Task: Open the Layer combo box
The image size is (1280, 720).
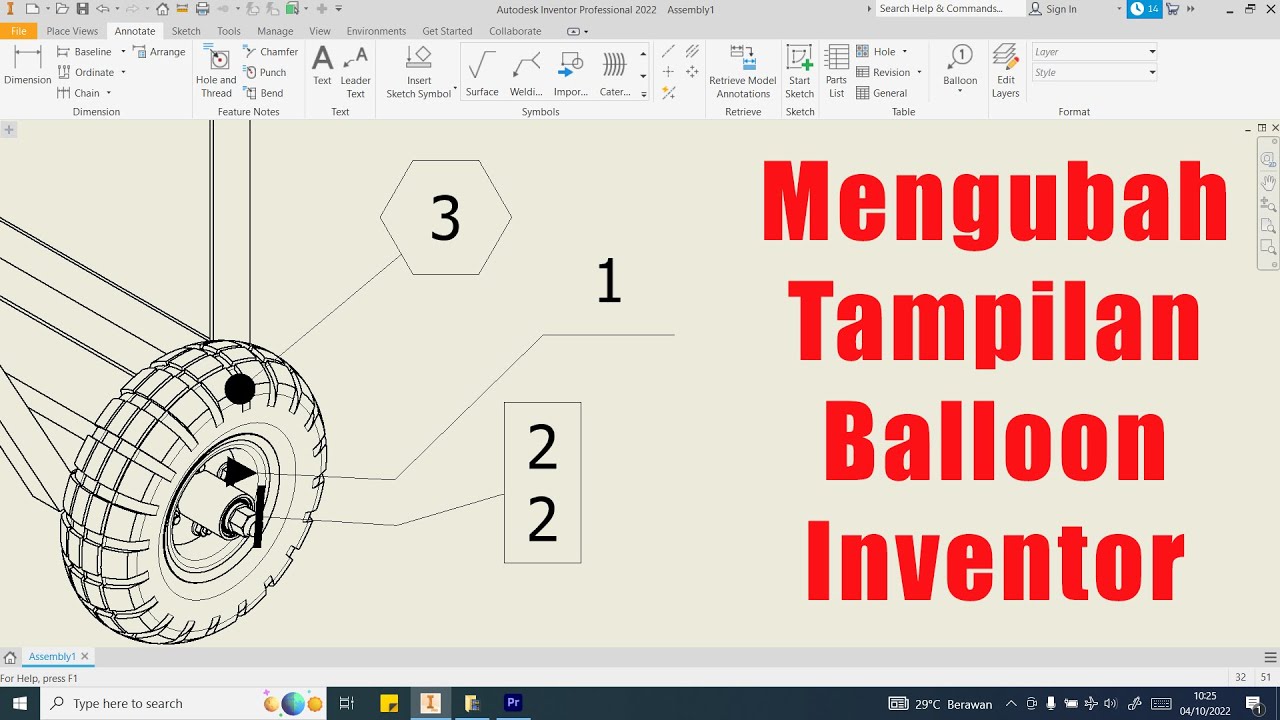Action: coord(1094,52)
